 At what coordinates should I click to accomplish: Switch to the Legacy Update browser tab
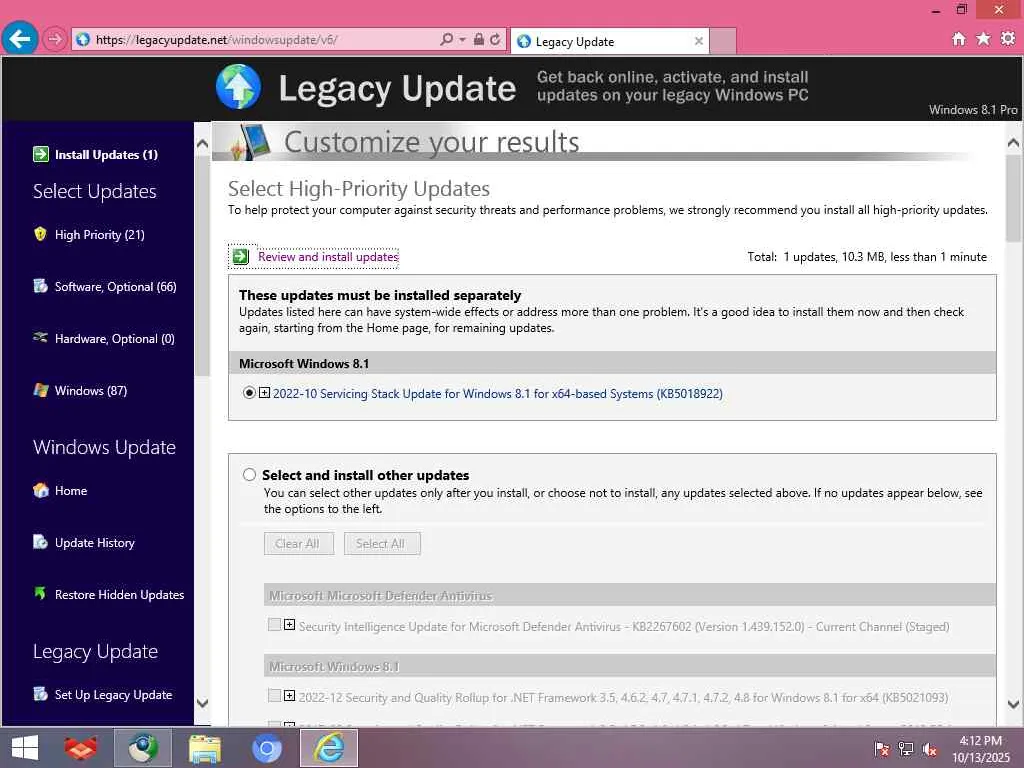coord(609,42)
